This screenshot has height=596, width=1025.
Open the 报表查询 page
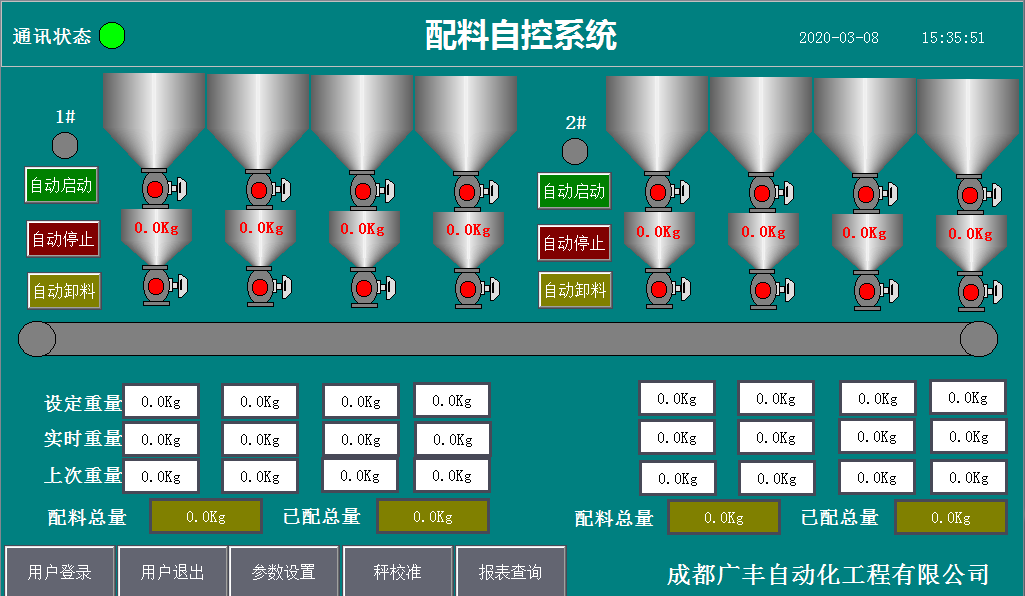[x=510, y=572]
